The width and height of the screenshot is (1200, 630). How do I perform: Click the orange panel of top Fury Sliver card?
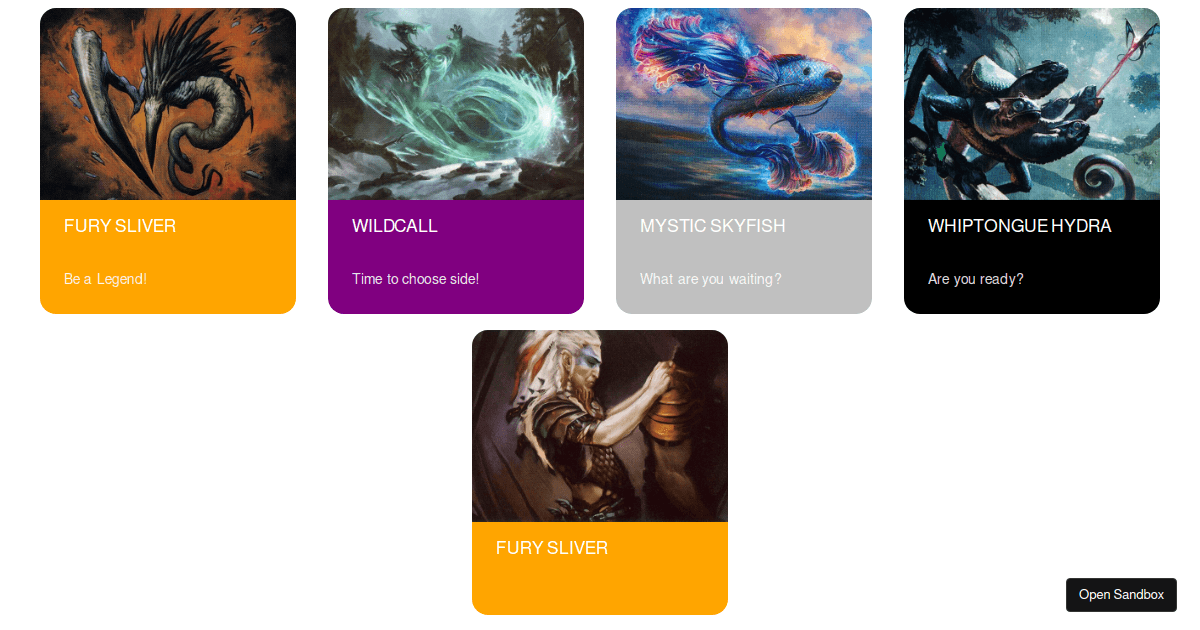tap(168, 257)
